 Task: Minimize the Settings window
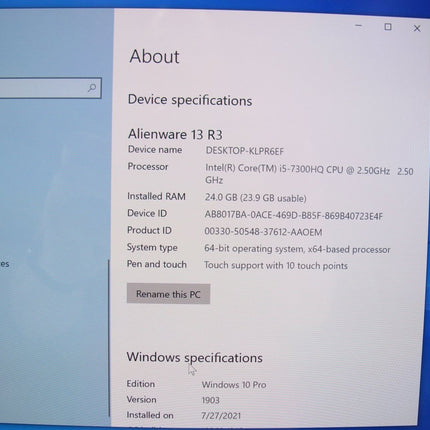pyautogui.click(x=359, y=26)
